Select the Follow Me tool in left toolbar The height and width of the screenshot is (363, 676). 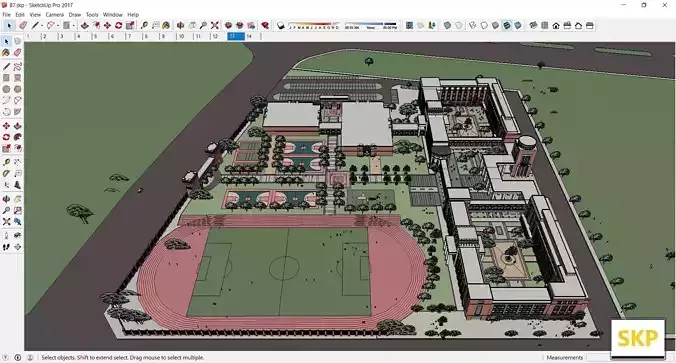(x=17, y=137)
